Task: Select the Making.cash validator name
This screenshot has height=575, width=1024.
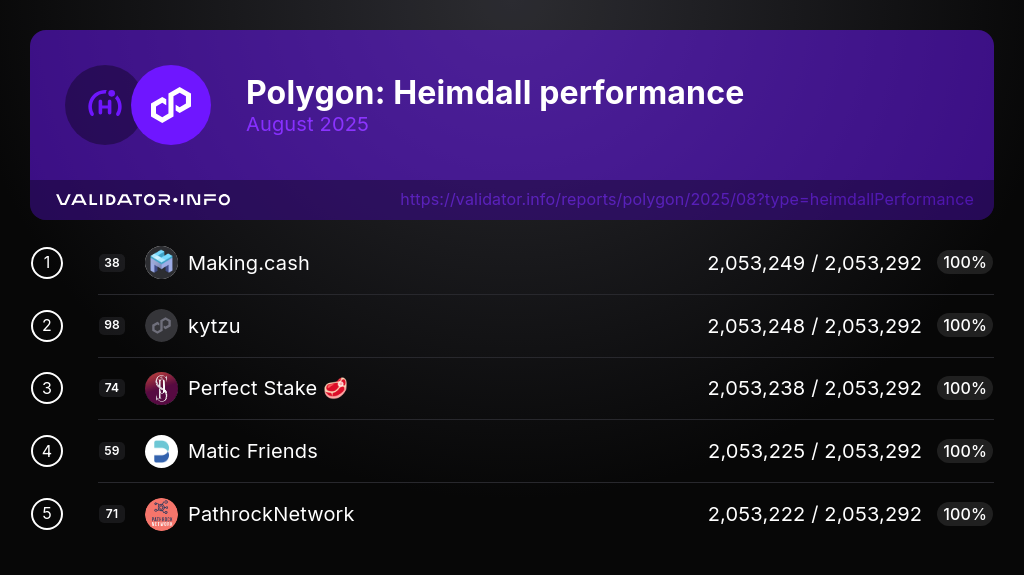Action: [x=248, y=264]
